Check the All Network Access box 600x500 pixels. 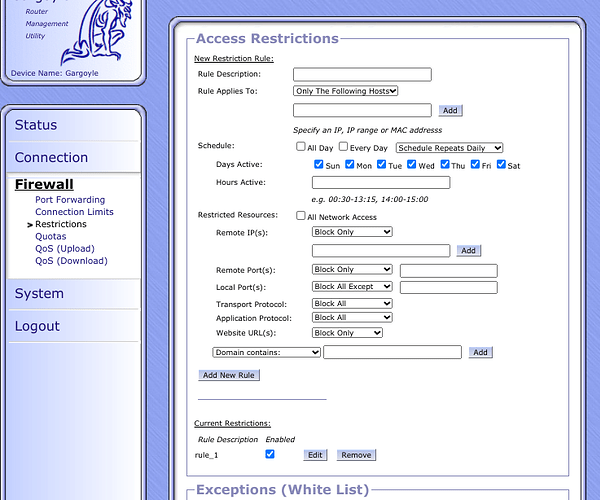[x=301, y=216]
